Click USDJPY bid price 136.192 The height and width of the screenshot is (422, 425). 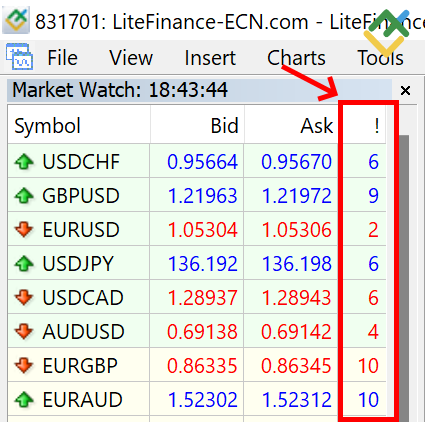click(x=203, y=264)
